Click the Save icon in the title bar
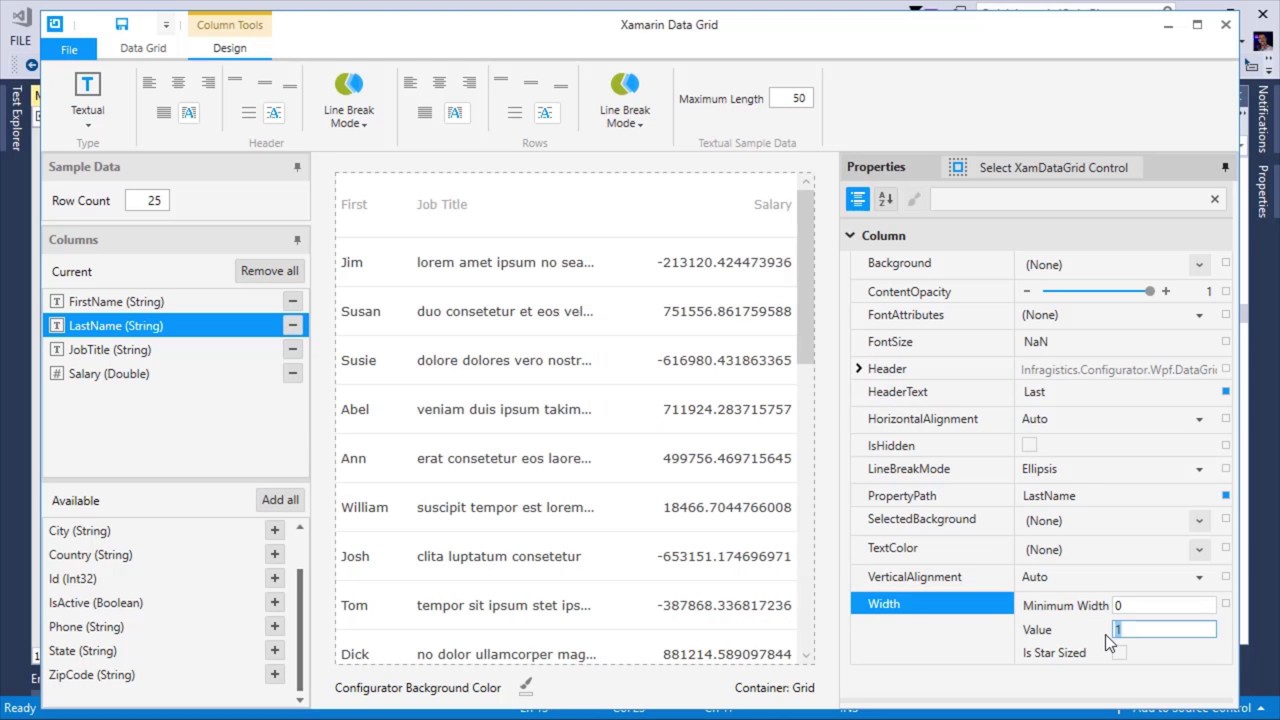1280x720 pixels. pos(121,24)
